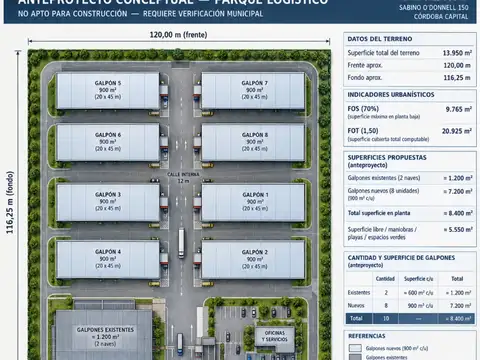Click the 'Fondo aprox.' row label

coord(365,78)
